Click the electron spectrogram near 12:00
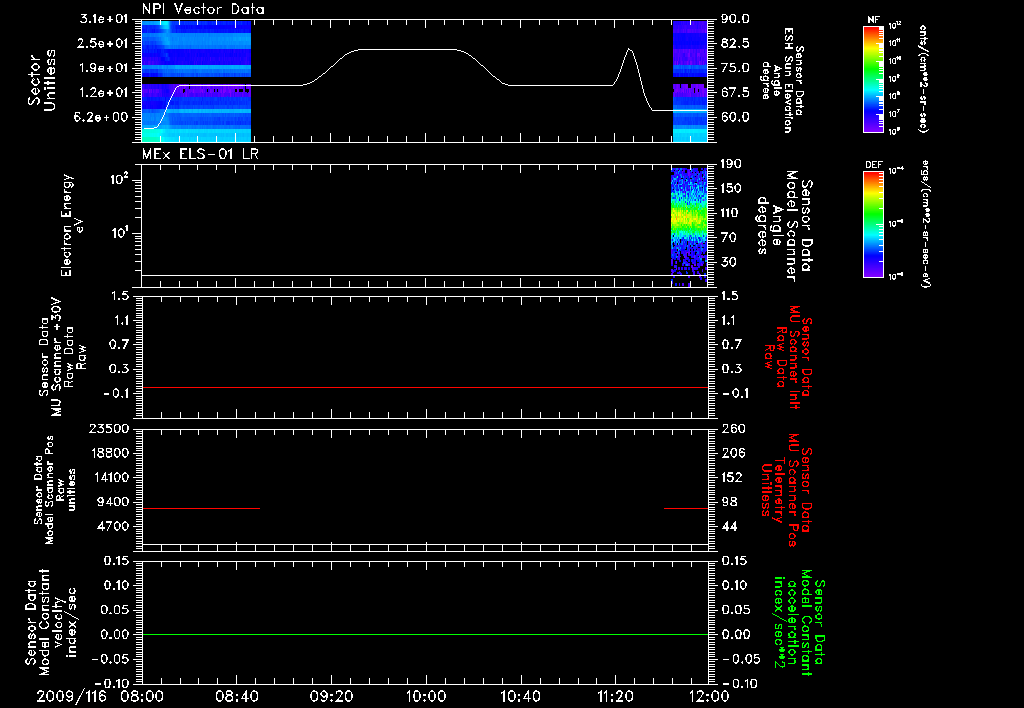Screen dimensions: 1024x708 pos(689,227)
